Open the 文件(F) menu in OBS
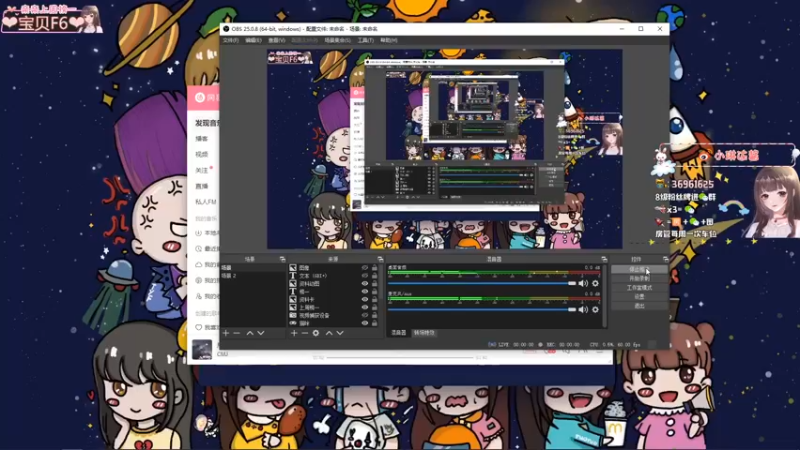800x450 pixels. [x=231, y=40]
